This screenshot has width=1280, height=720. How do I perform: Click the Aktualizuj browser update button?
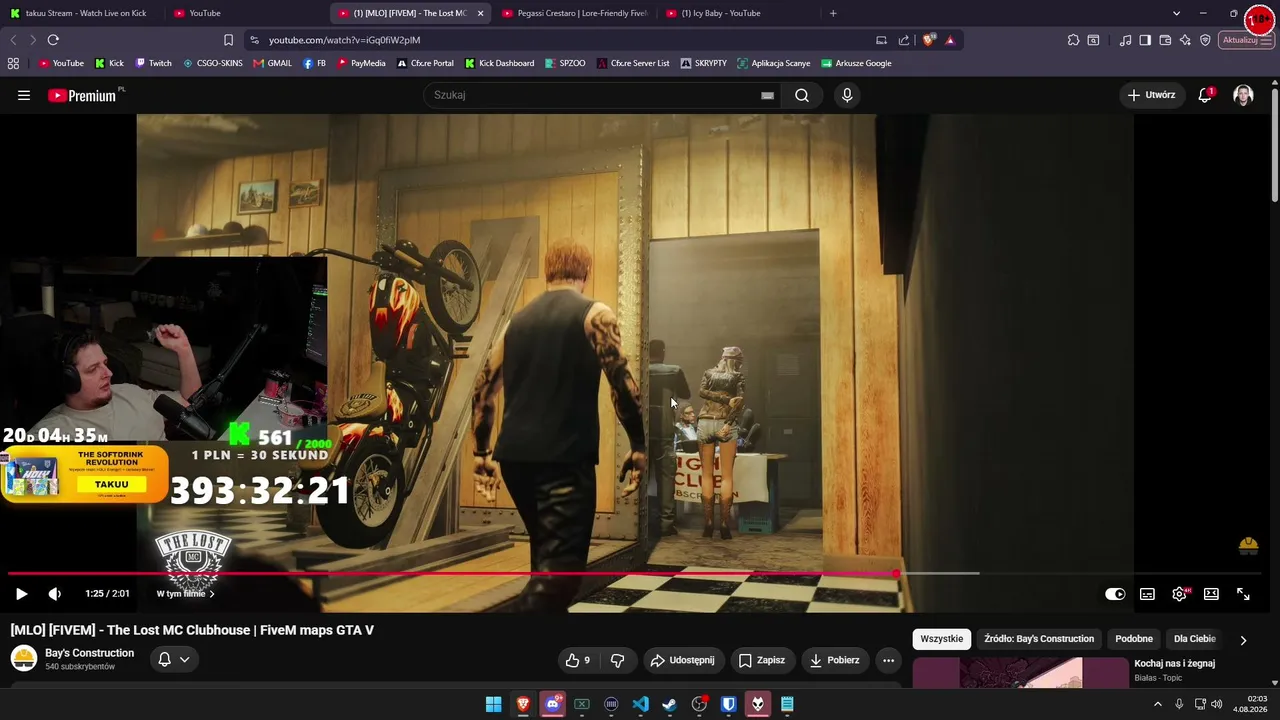pyautogui.click(x=1246, y=40)
